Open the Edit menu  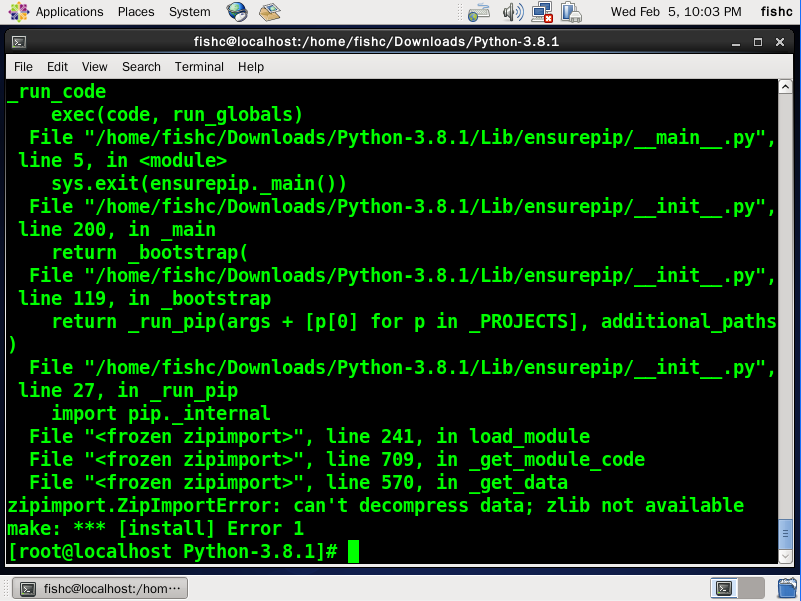coord(57,67)
